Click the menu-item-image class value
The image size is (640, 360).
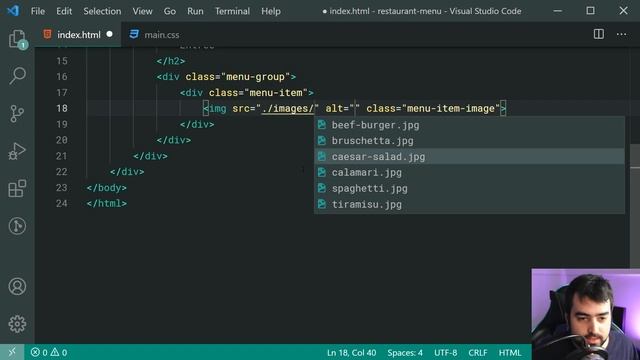point(451,109)
